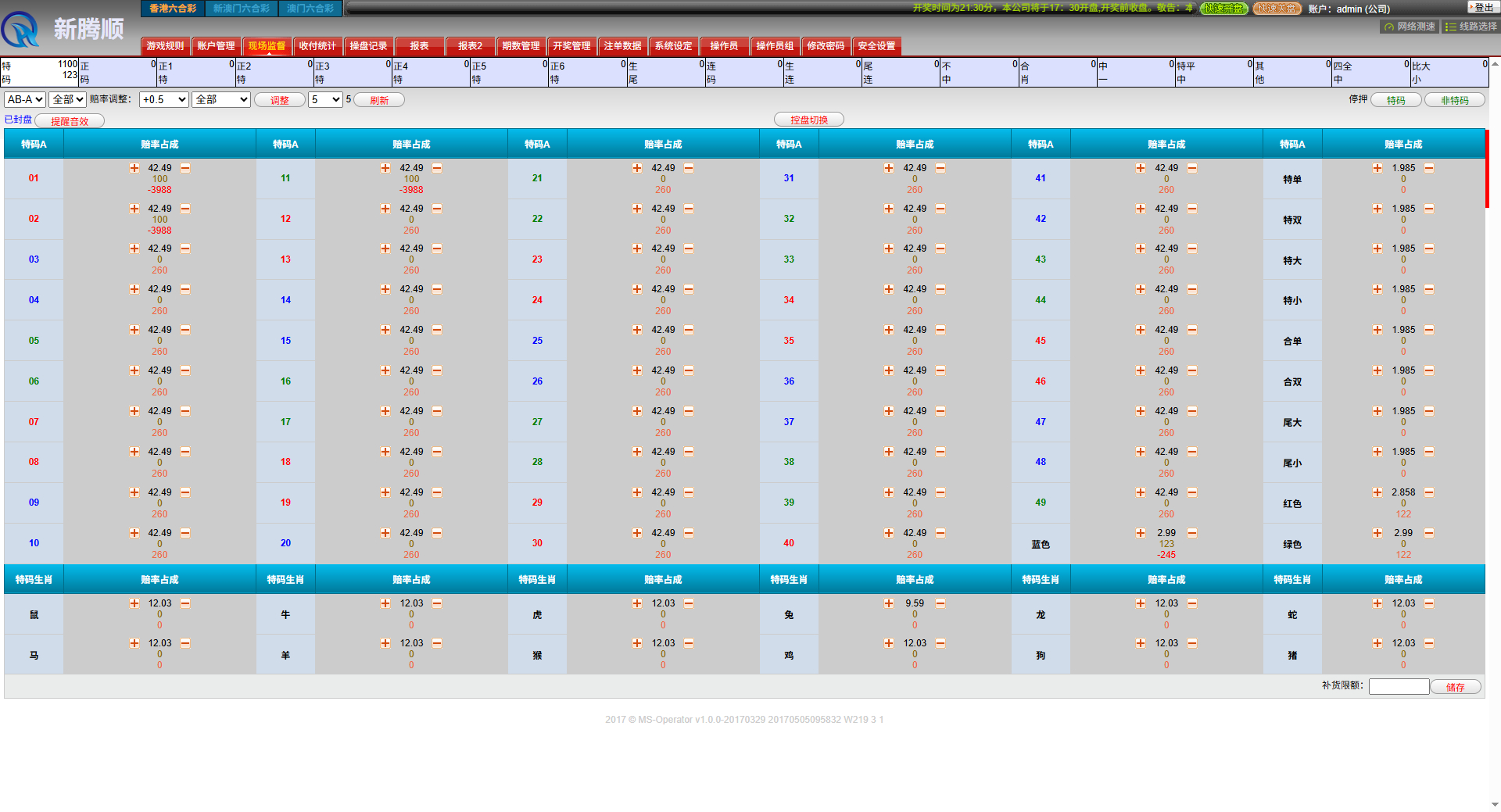Click the plus icon for zodiac 鼠
The image size is (1501, 812).
pyautogui.click(x=134, y=603)
